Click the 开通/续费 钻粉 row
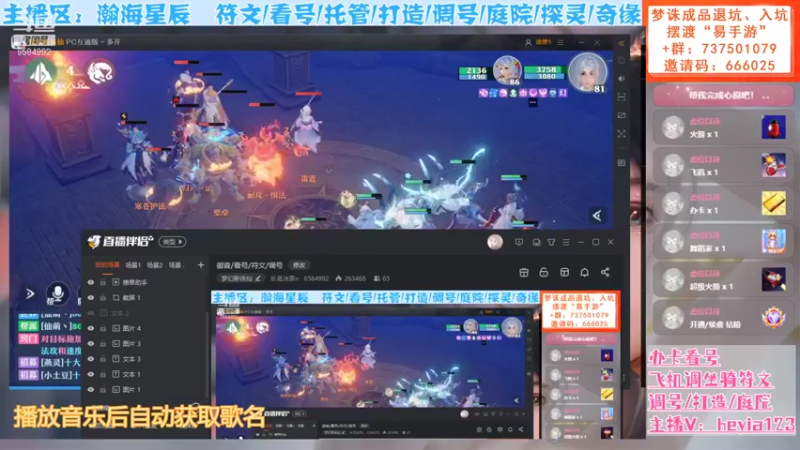This screenshot has height=450, width=800. pyautogui.click(x=723, y=318)
